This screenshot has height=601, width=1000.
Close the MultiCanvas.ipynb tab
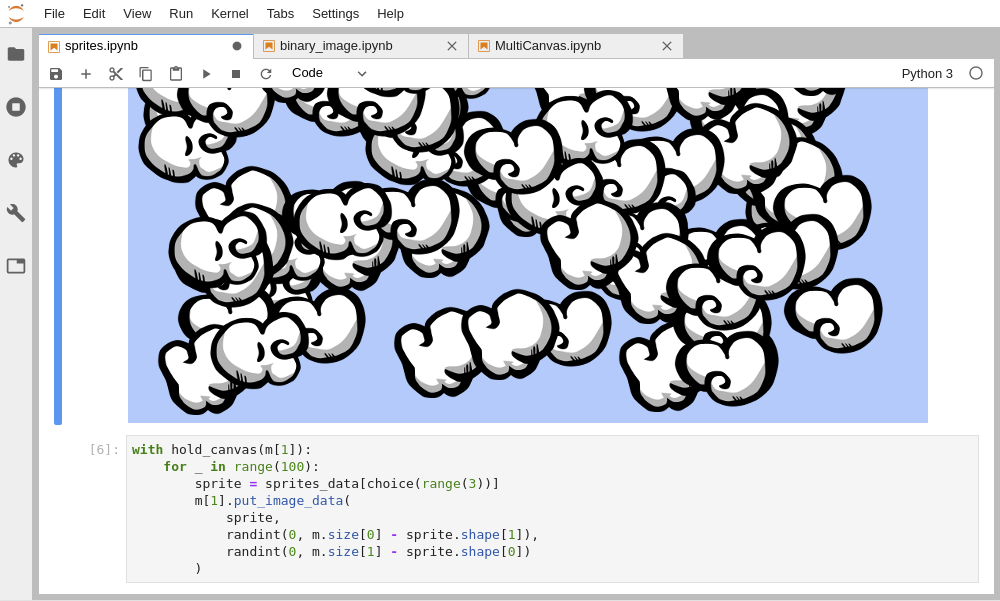(x=666, y=46)
